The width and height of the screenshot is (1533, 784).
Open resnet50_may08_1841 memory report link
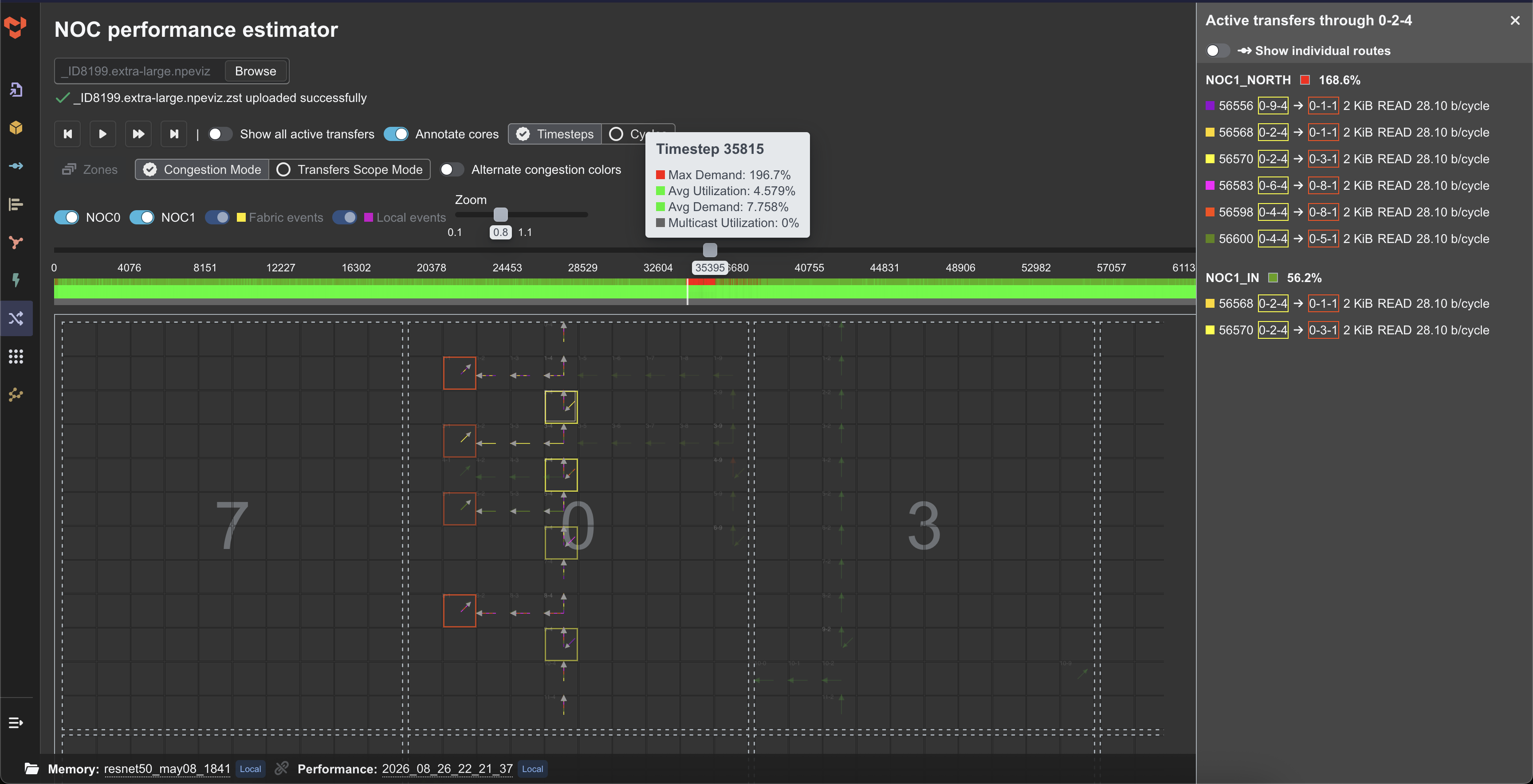pyautogui.click(x=167, y=768)
